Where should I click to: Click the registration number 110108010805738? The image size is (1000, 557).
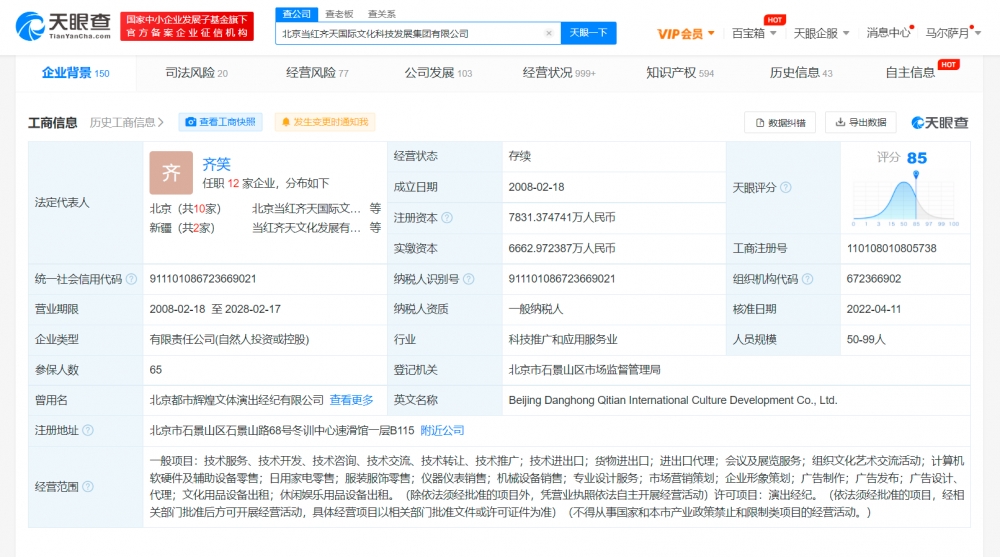[x=892, y=248]
